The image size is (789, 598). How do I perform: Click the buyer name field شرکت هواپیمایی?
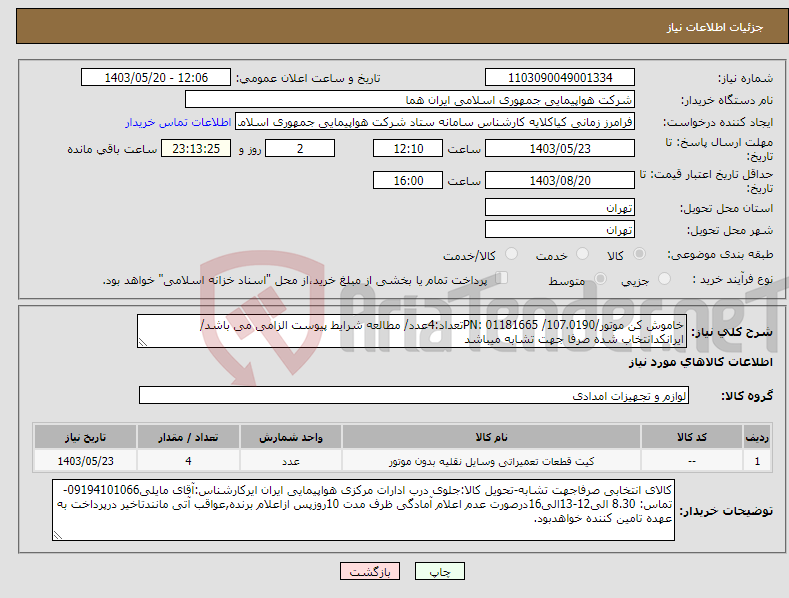[x=410, y=100]
